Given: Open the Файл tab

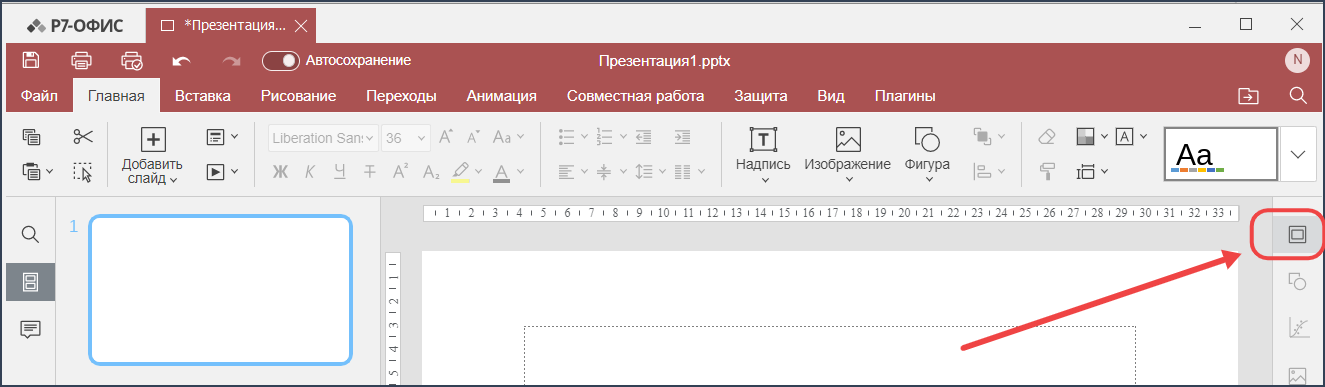Looking at the screenshot, I should coord(39,96).
